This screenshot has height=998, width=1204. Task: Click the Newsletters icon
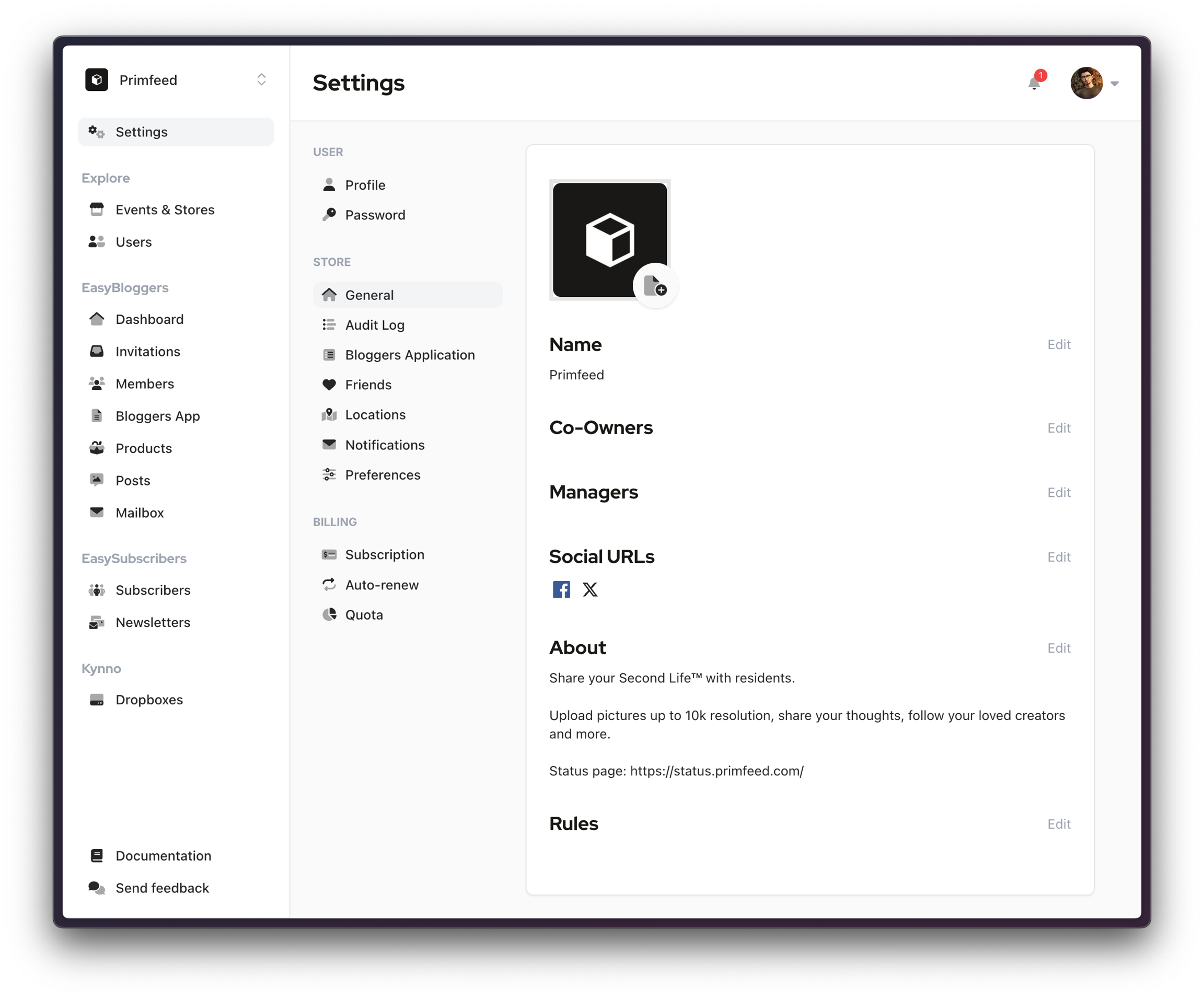(96, 622)
